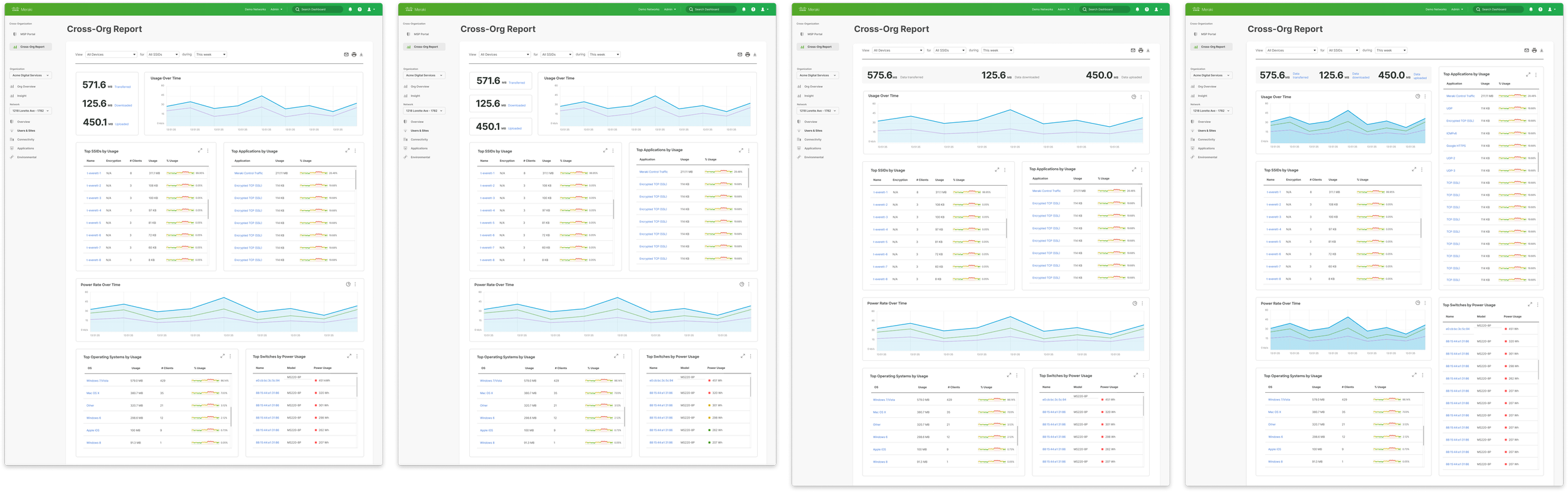Open the All SSIDs dropdown in the first mockup
The width and height of the screenshot is (1568, 492).
[x=163, y=55]
